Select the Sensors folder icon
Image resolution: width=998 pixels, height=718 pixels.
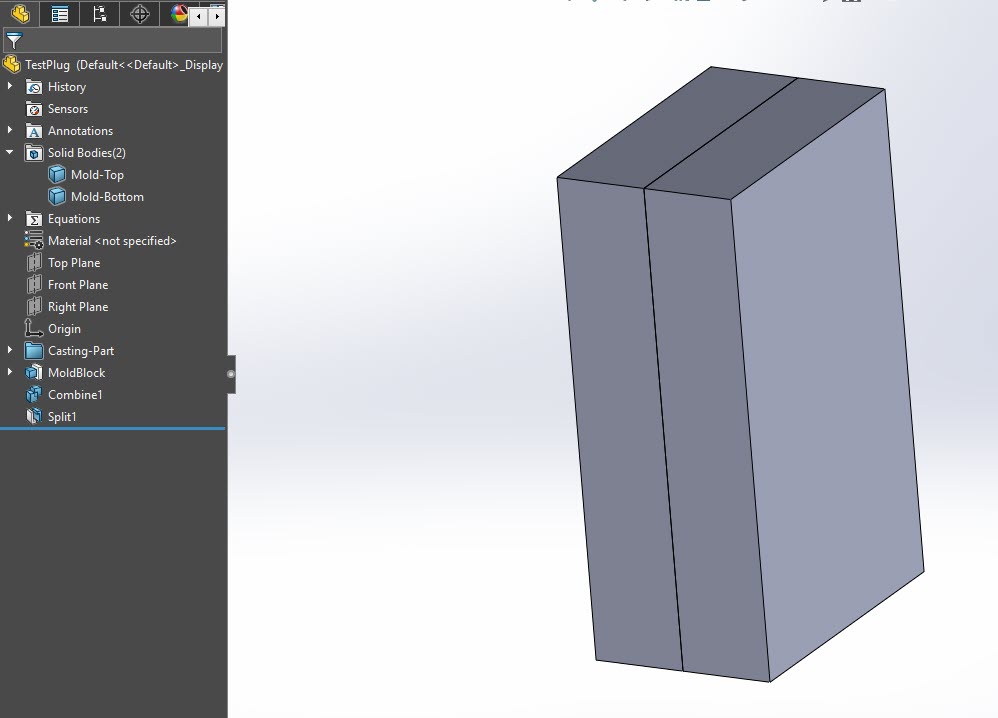[34, 109]
